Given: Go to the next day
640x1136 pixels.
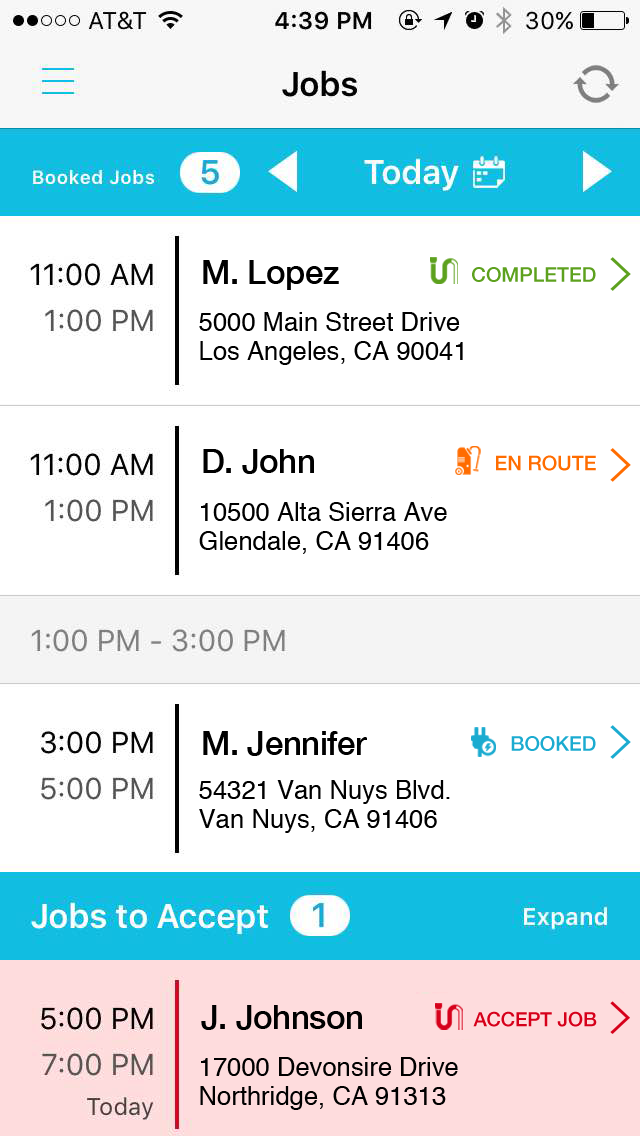Looking at the screenshot, I should [596, 172].
